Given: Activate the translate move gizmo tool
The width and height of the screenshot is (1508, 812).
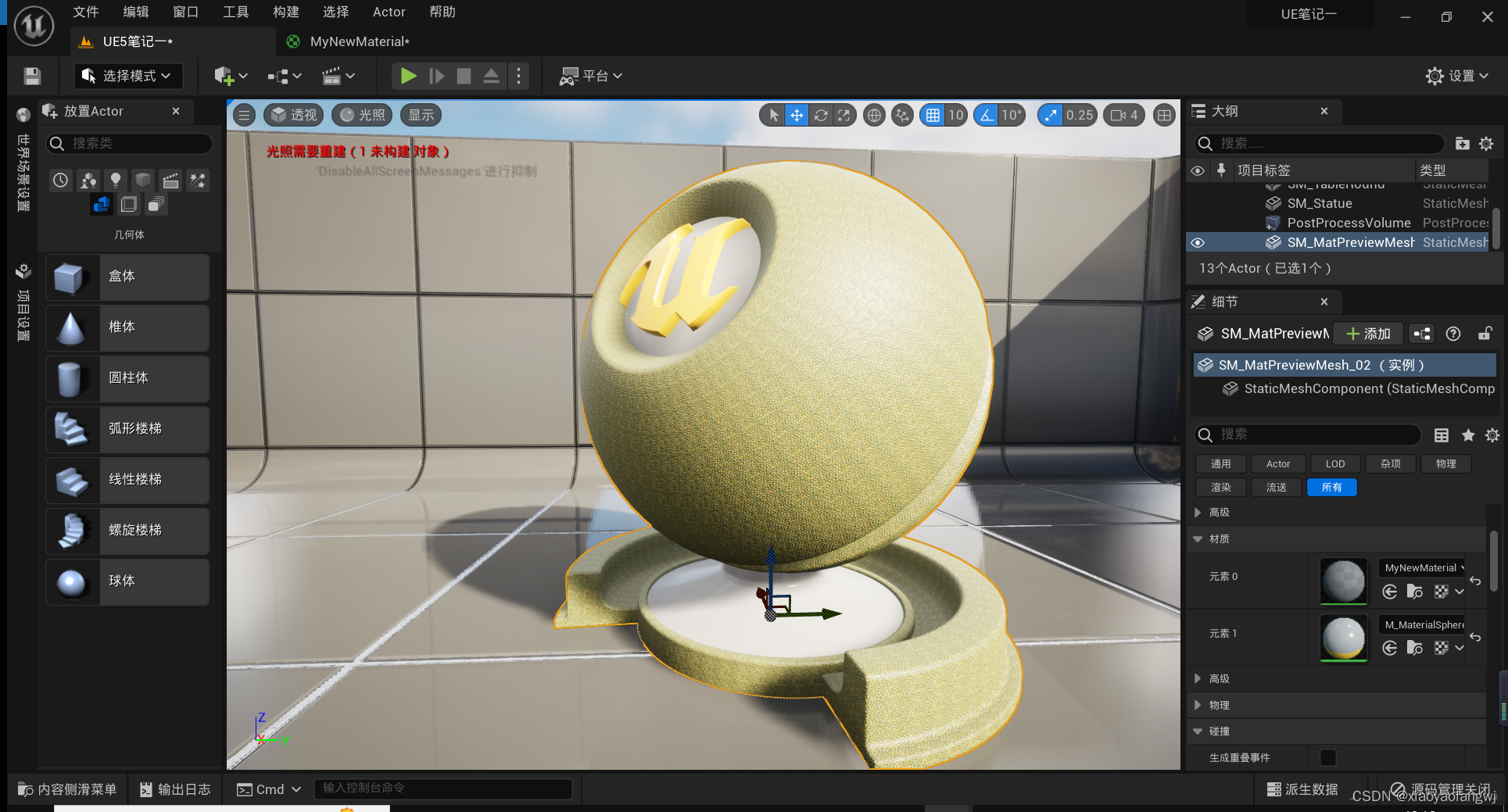Looking at the screenshot, I should 796,115.
